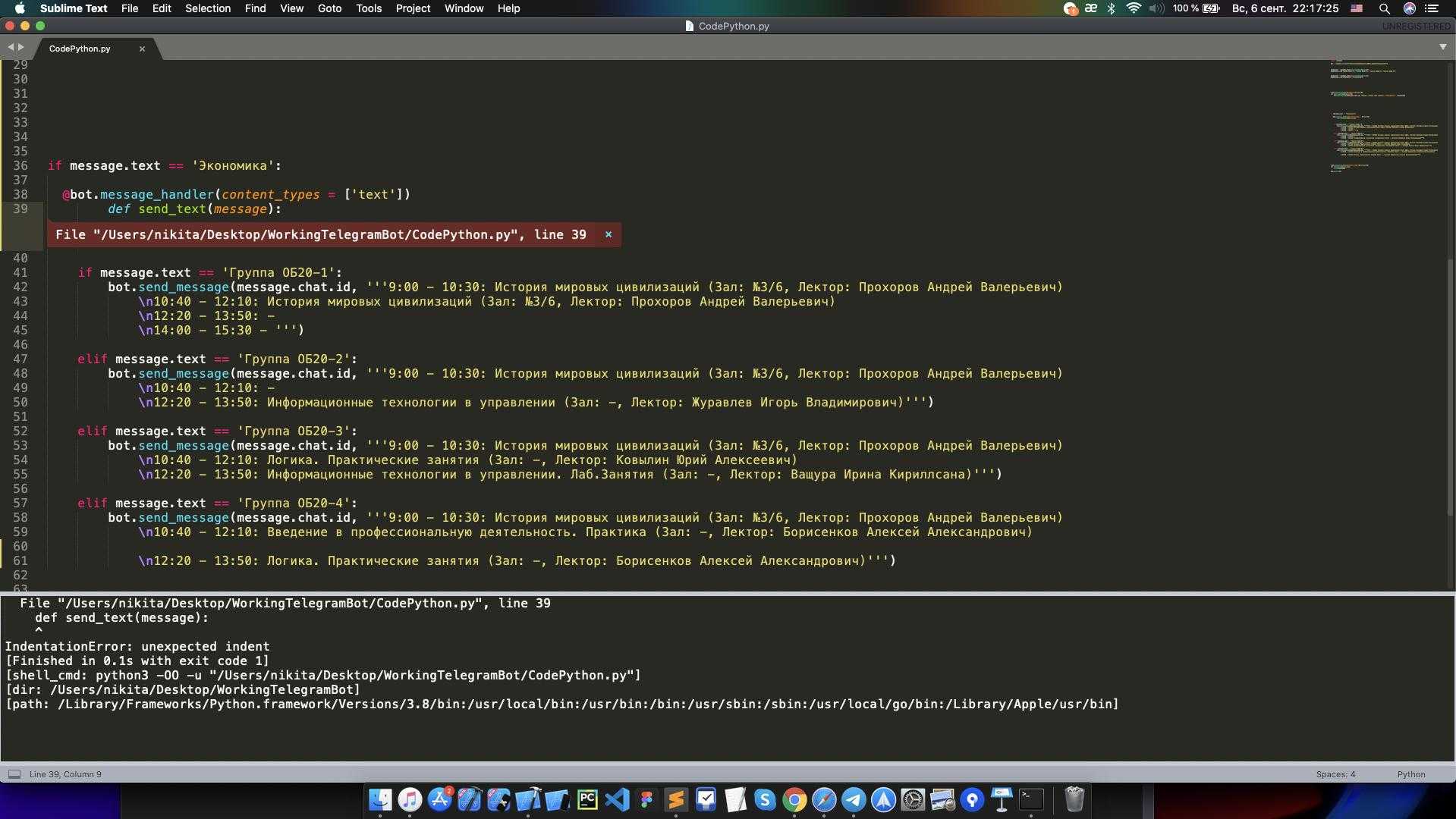Launch Music app from the Dock
This screenshot has width=1456, height=819.
click(410, 799)
